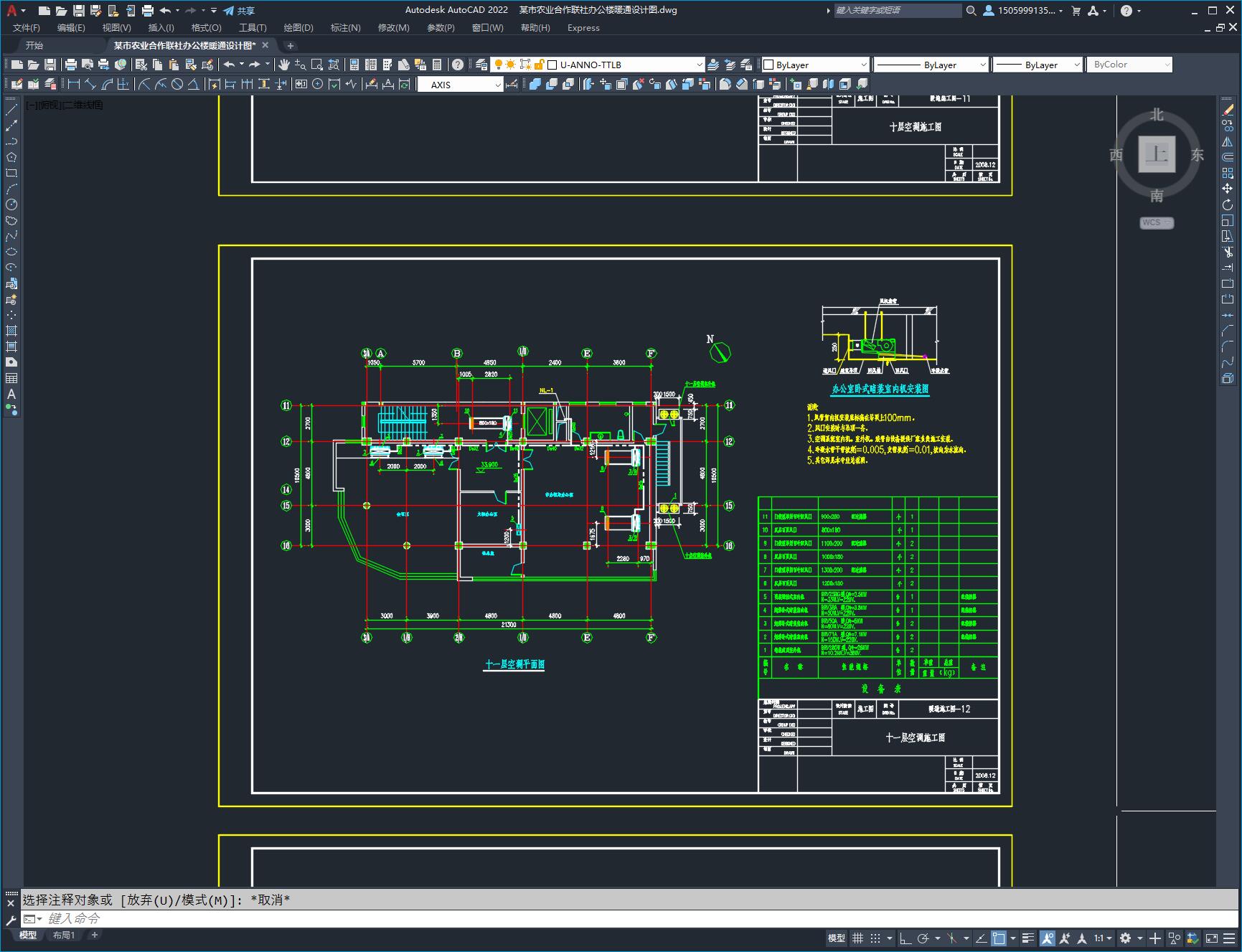
Task: Toggle lineweight display in status bar
Action: (x=1028, y=938)
